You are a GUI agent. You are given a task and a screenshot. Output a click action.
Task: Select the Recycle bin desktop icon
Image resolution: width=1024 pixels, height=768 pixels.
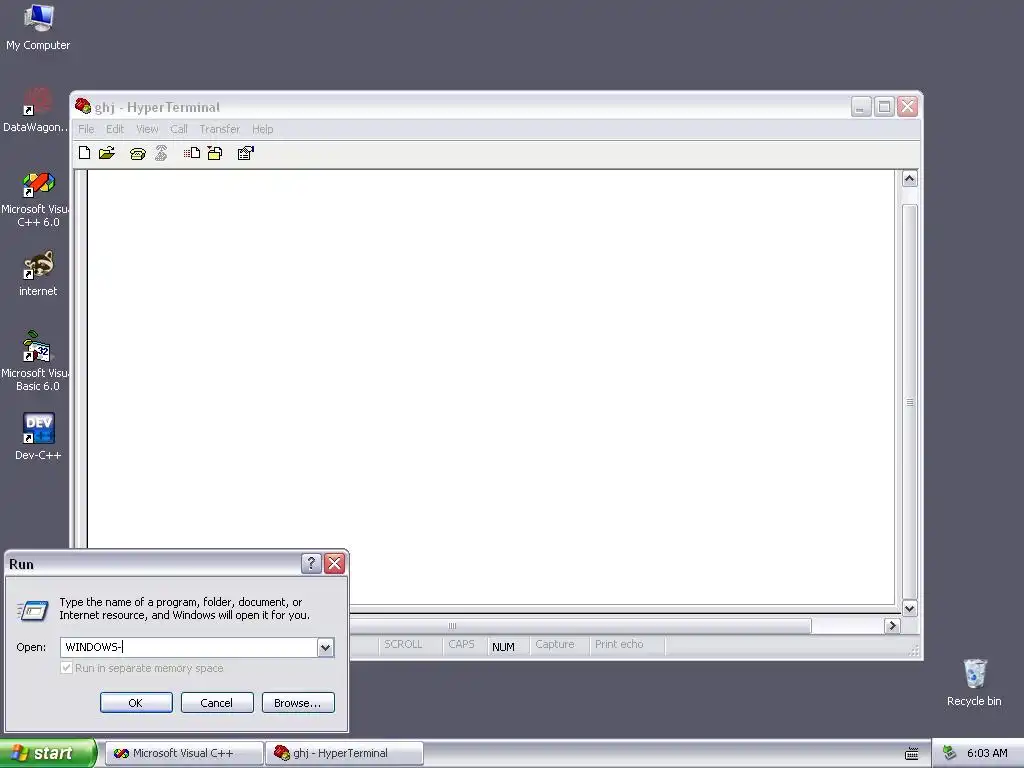(974, 682)
